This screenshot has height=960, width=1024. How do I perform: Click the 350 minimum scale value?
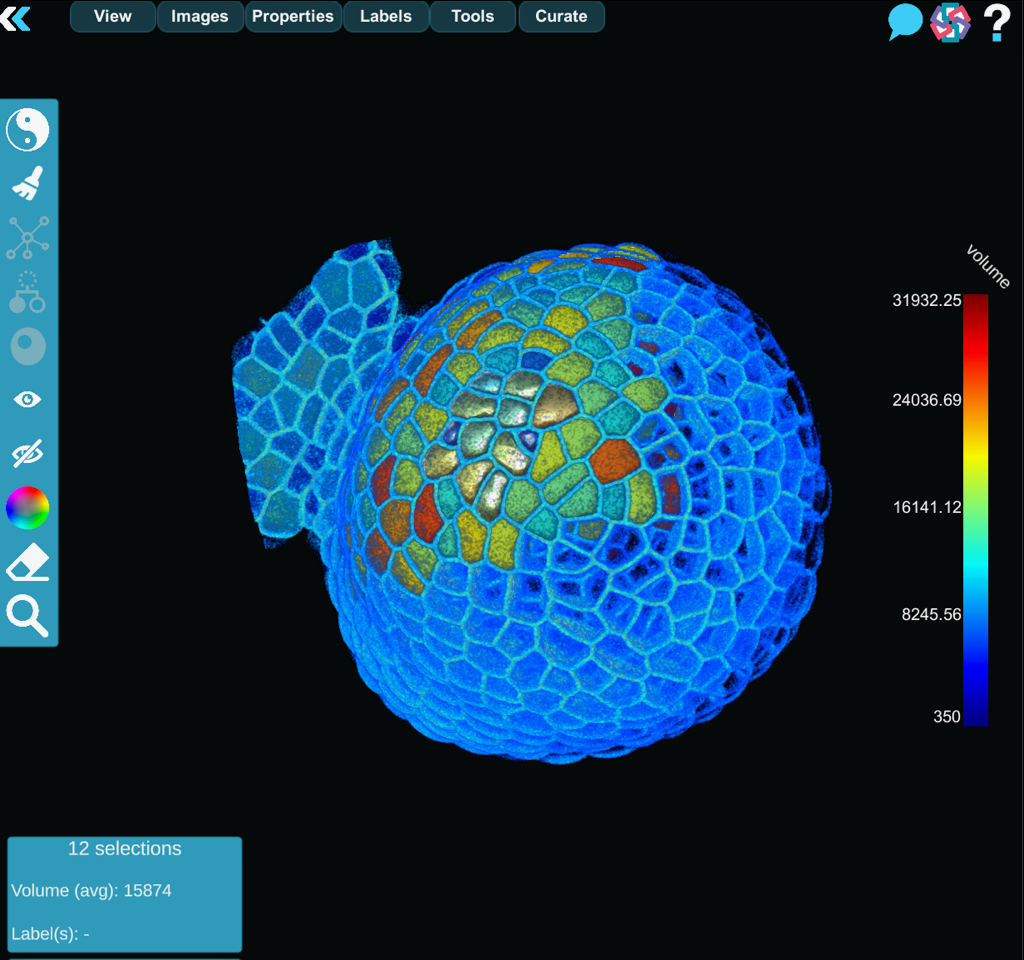[x=947, y=716]
